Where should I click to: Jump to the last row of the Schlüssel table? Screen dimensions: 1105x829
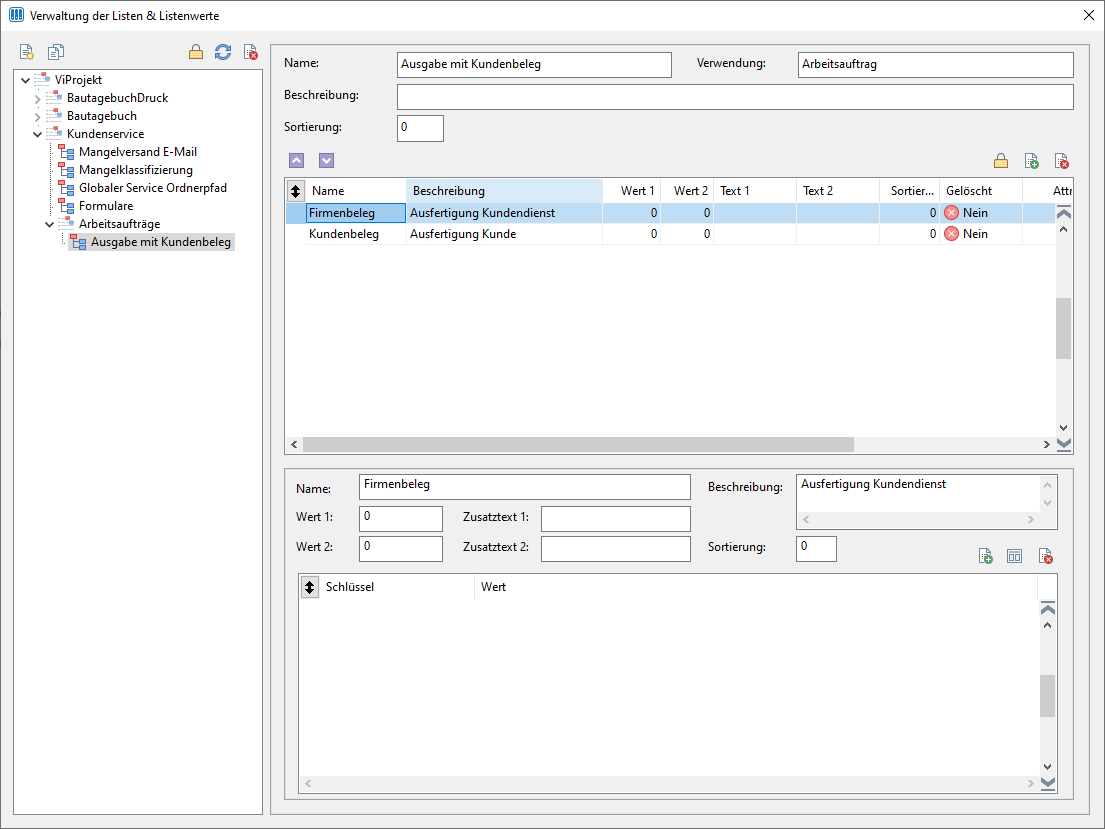point(1048,782)
